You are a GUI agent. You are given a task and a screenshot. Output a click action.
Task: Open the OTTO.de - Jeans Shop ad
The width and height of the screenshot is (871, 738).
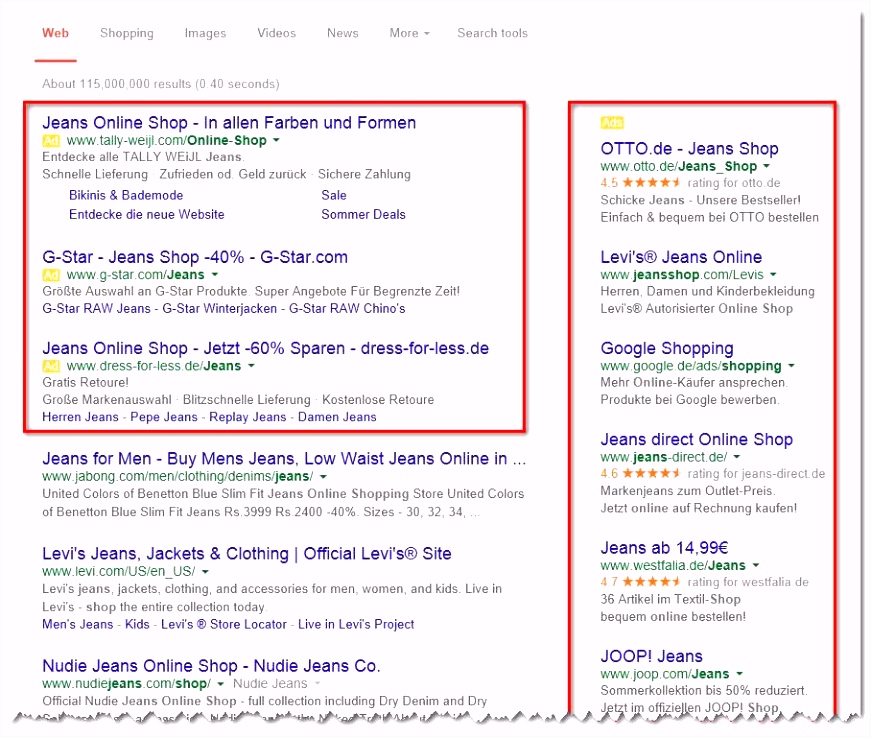(689, 149)
